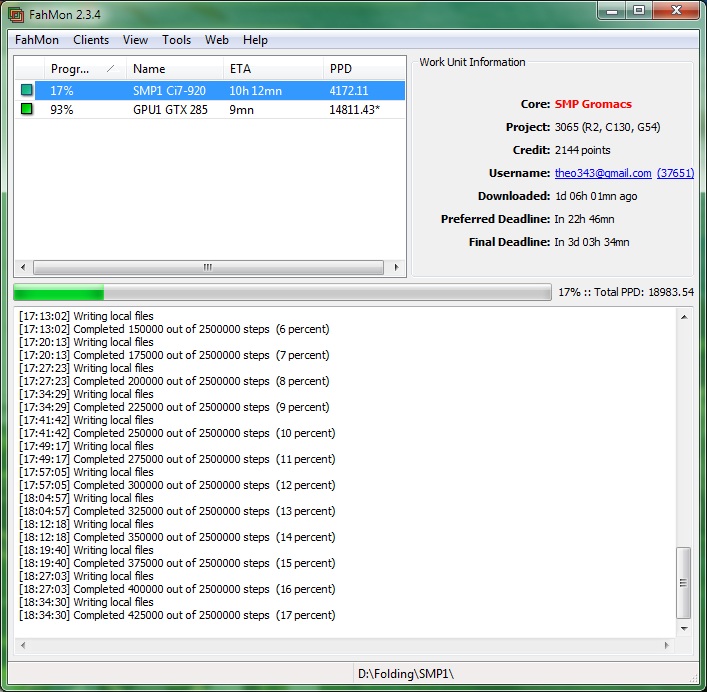Click the Final Deadline In 3d 03h 34mn value
This screenshot has height=692, width=707.
click(x=592, y=242)
